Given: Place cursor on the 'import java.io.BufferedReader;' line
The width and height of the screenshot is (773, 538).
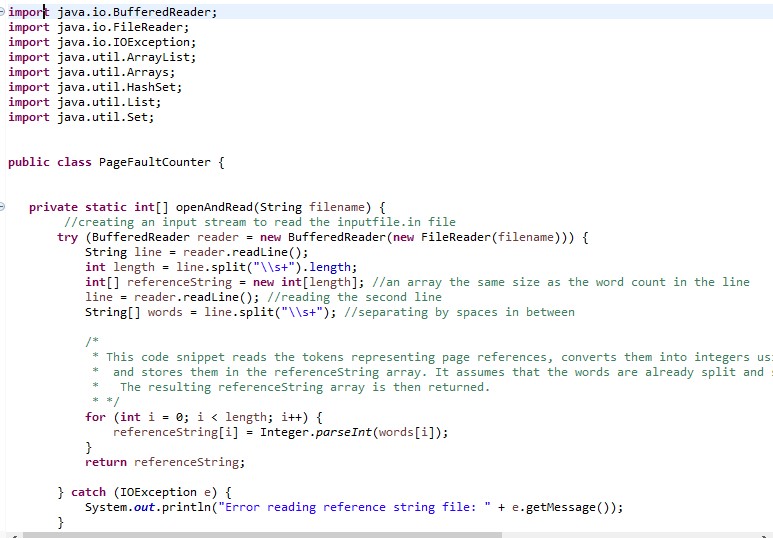Looking at the screenshot, I should (x=112, y=12).
